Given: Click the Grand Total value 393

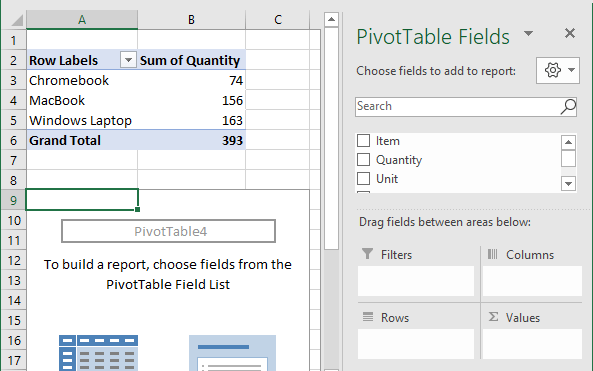Looking at the screenshot, I should pyautogui.click(x=191, y=140).
